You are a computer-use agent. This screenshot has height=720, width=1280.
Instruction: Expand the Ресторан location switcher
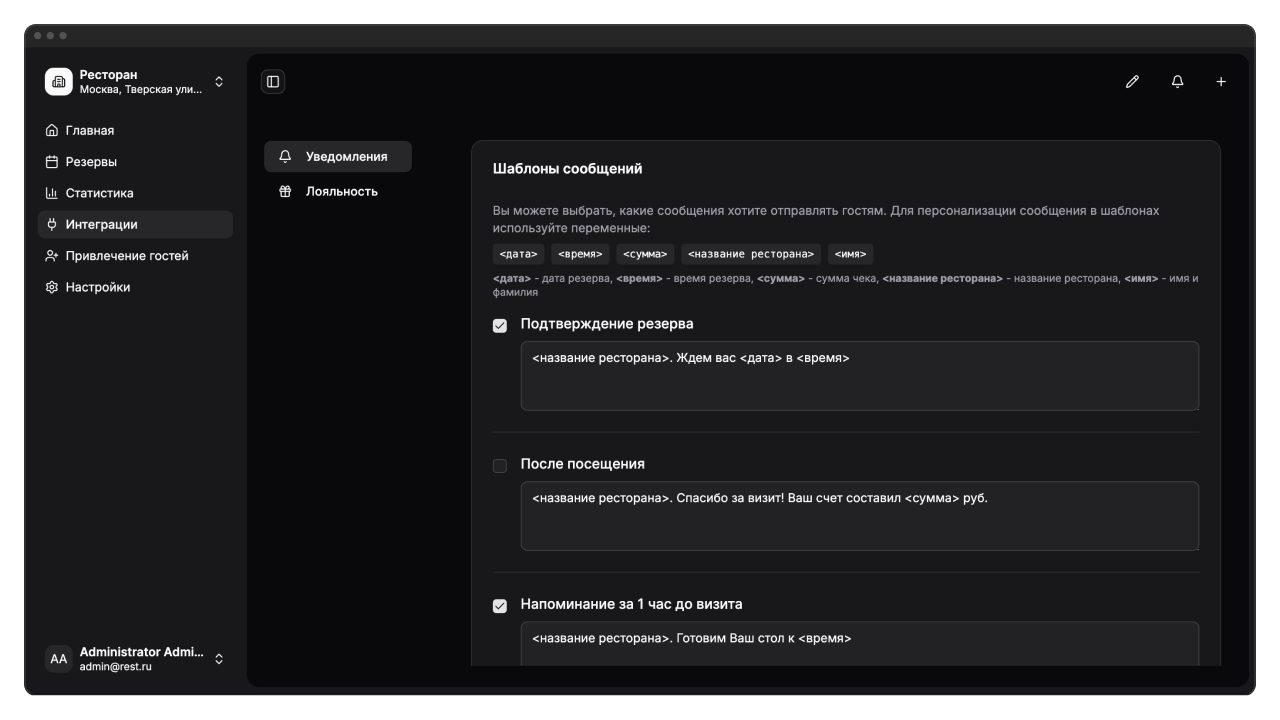point(219,82)
